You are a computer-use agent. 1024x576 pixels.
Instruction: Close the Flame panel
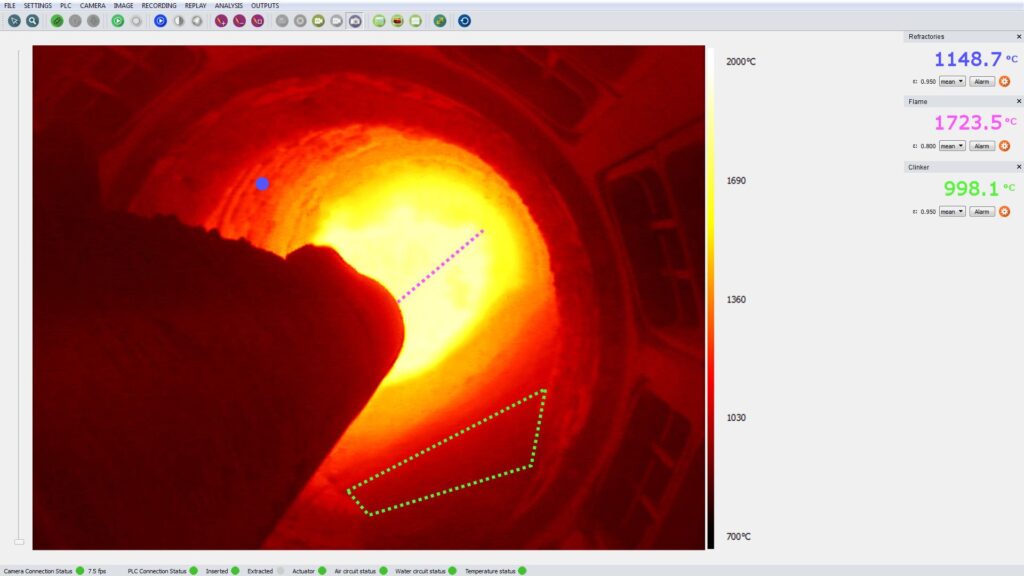click(1018, 101)
